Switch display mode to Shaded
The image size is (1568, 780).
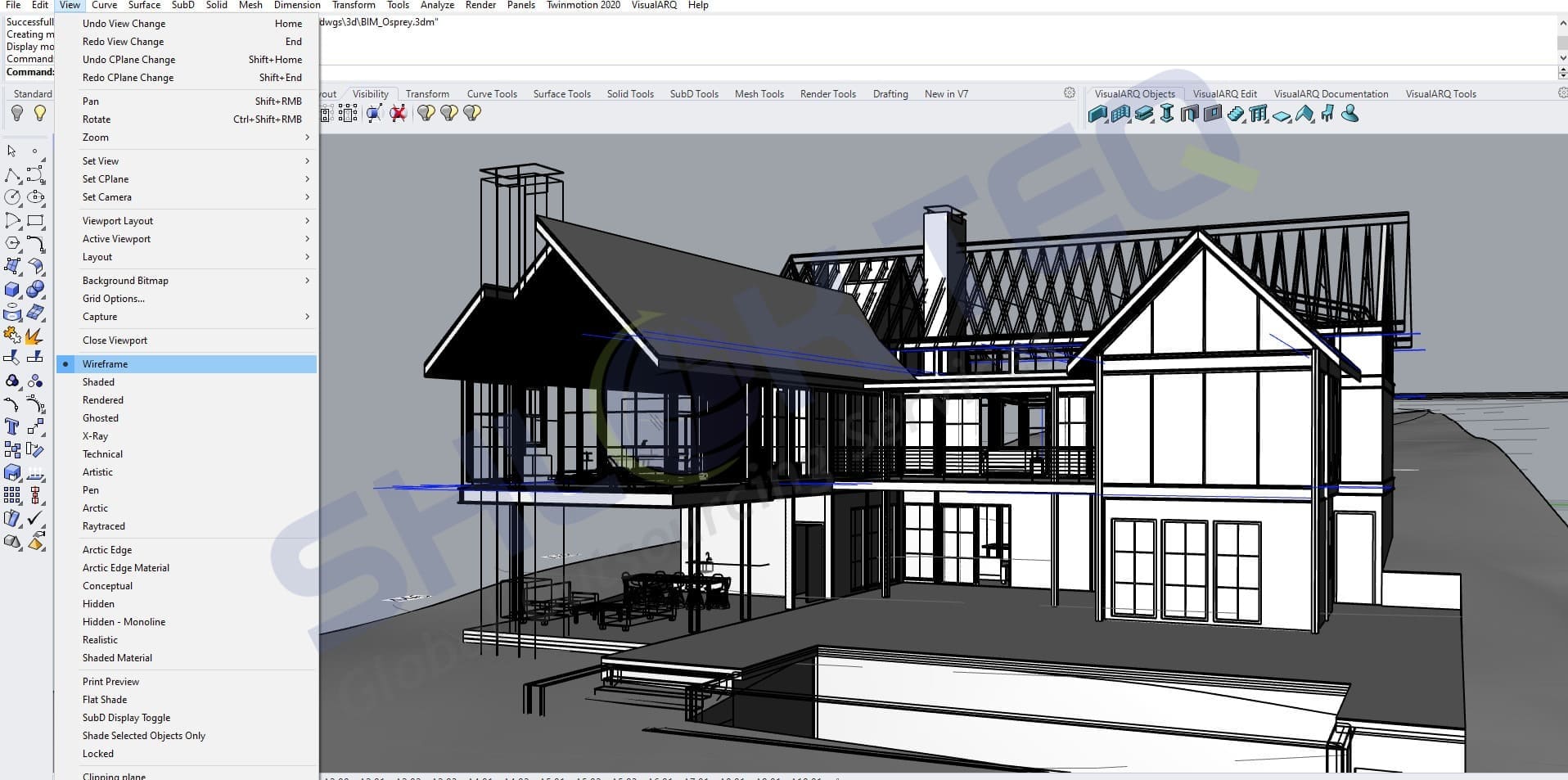(187, 382)
